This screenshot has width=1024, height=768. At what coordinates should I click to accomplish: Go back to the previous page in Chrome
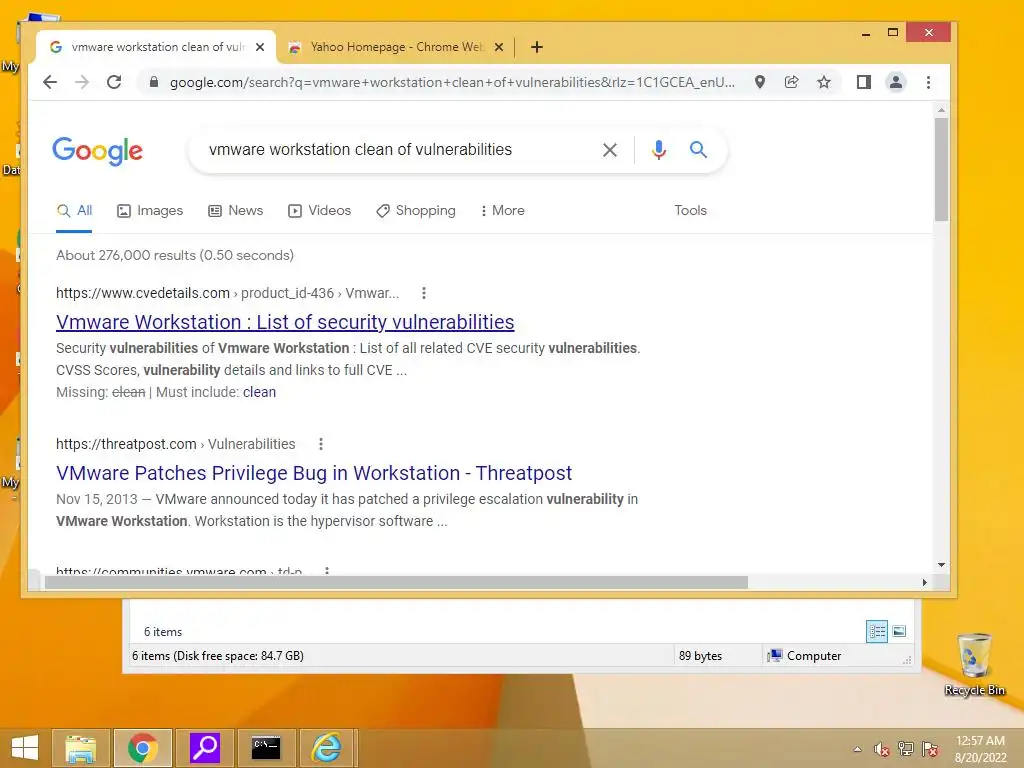point(50,82)
